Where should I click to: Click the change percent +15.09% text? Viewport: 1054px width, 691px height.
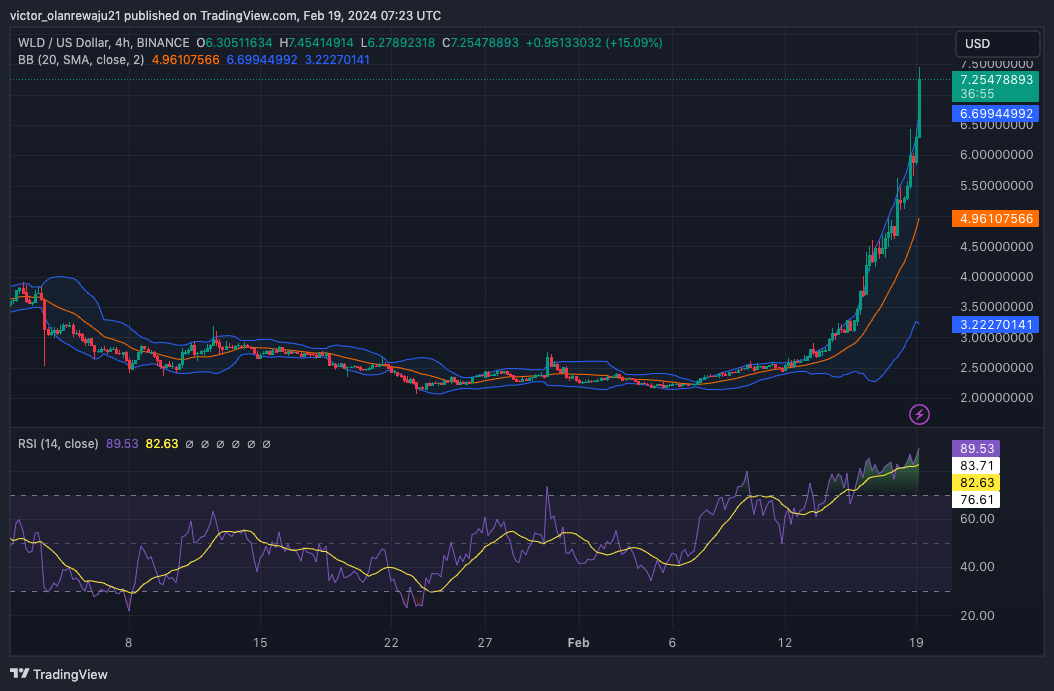pyautogui.click(x=634, y=42)
